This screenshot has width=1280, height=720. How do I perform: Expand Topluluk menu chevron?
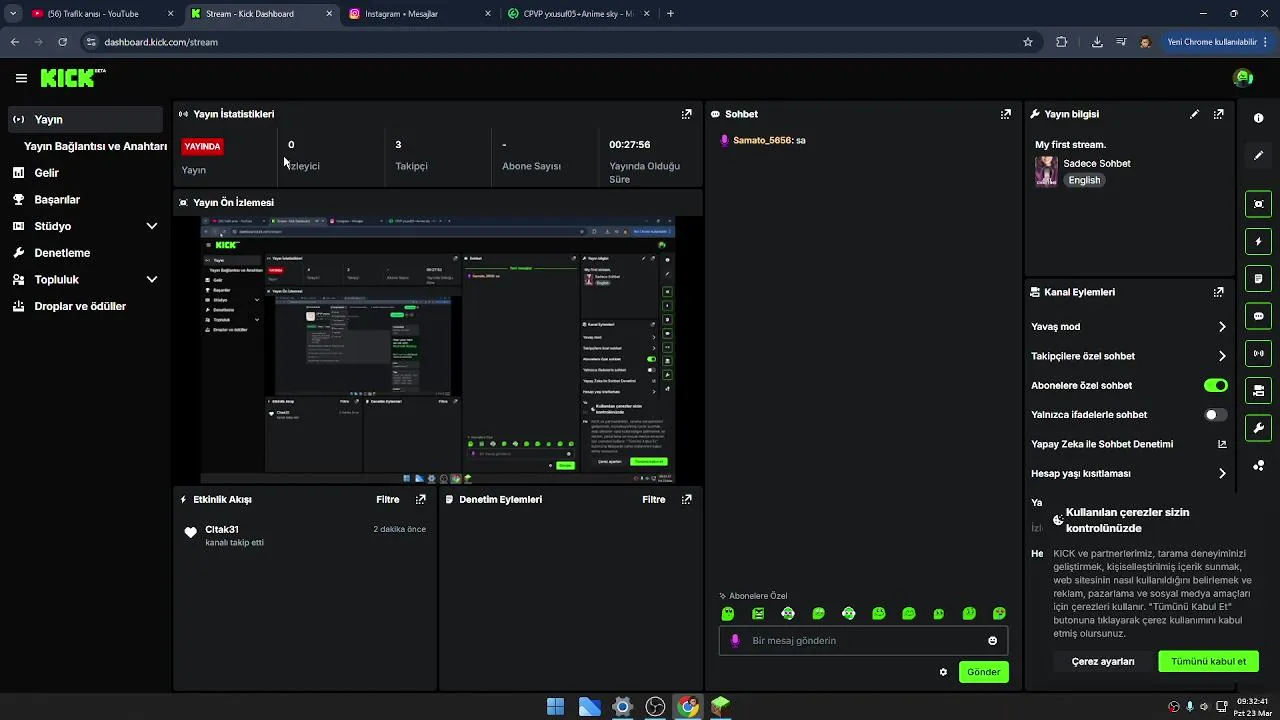pos(152,280)
